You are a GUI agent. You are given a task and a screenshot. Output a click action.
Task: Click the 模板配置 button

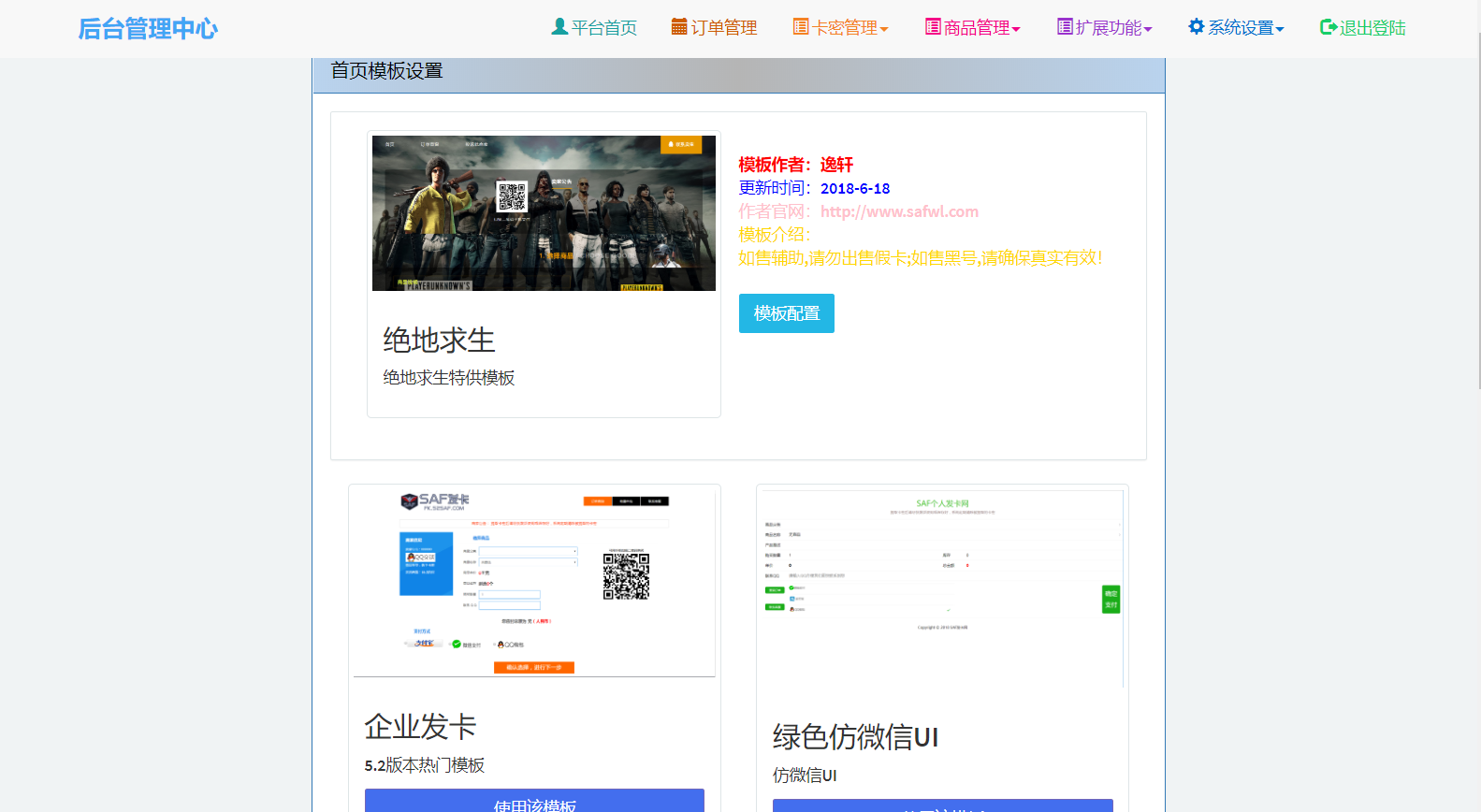tap(787, 313)
